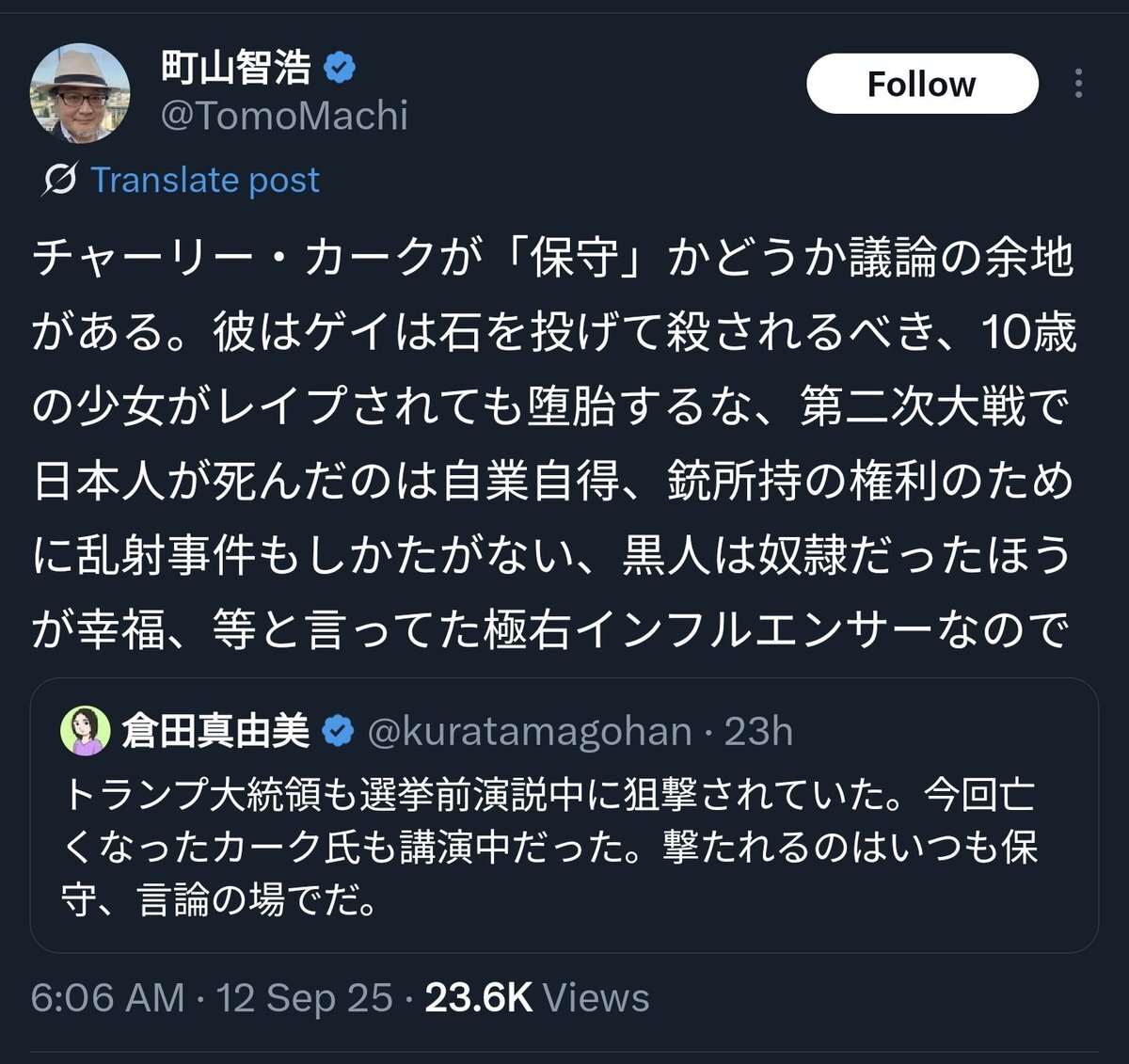1129x1064 pixels.
Task: Open the three-dot more options menu
Action: (x=1078, y=84)
